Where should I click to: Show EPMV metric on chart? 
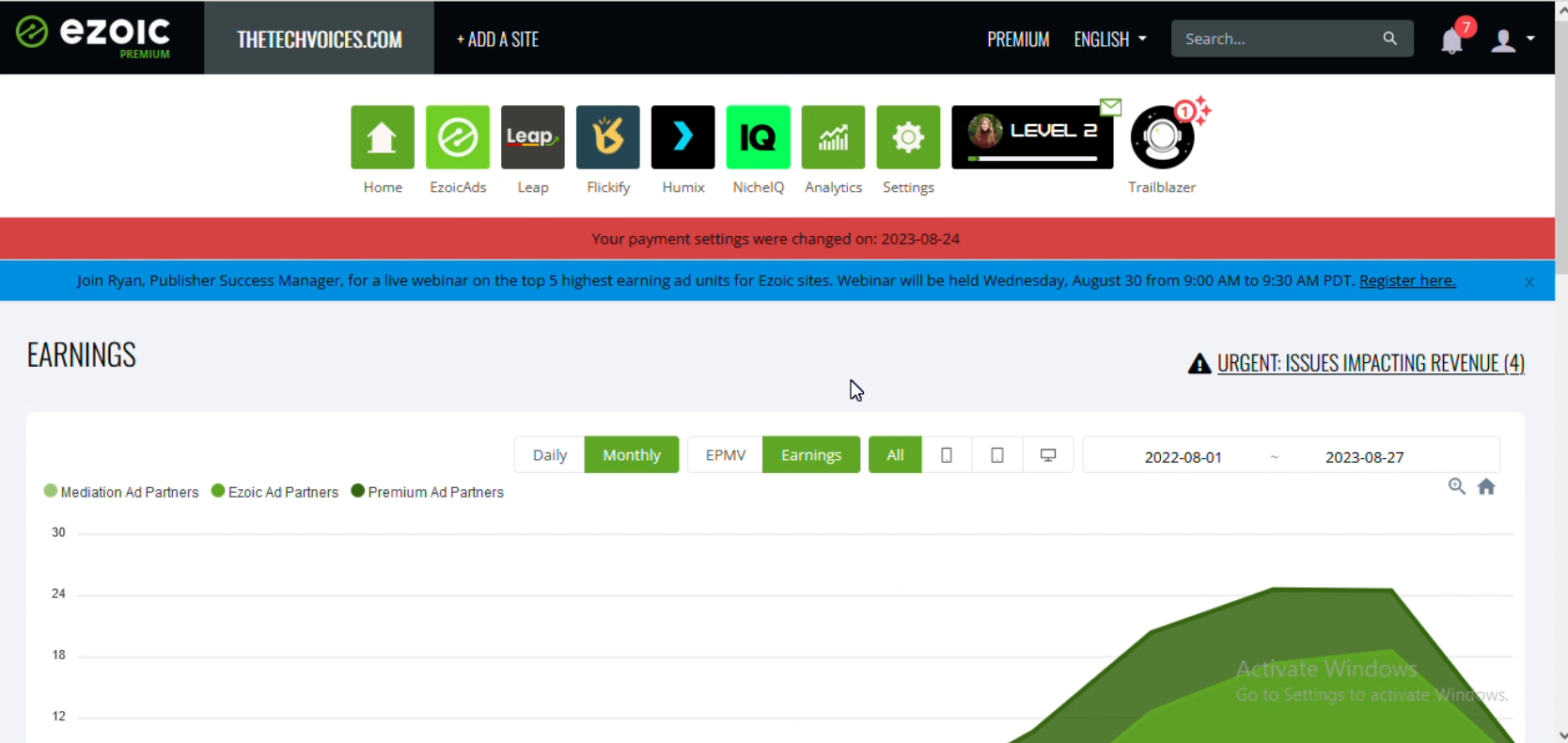click(x=726, y=455)
